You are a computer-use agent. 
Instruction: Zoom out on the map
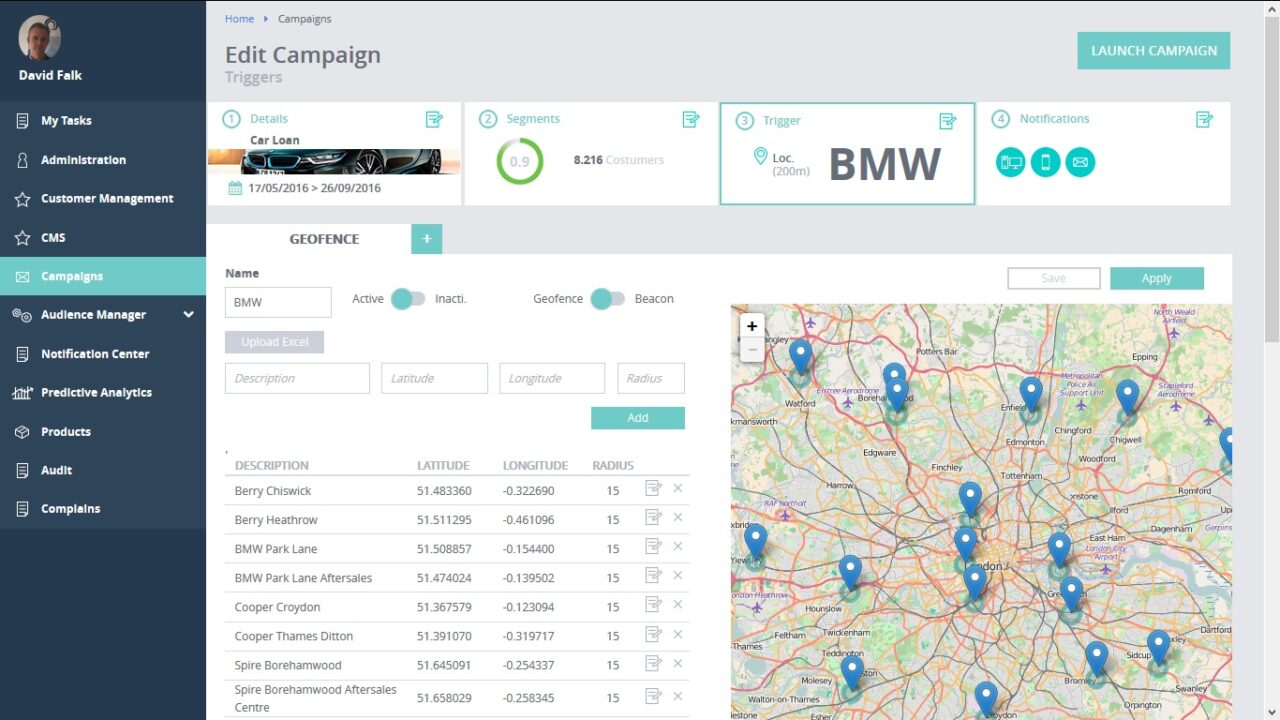(752, 350)
